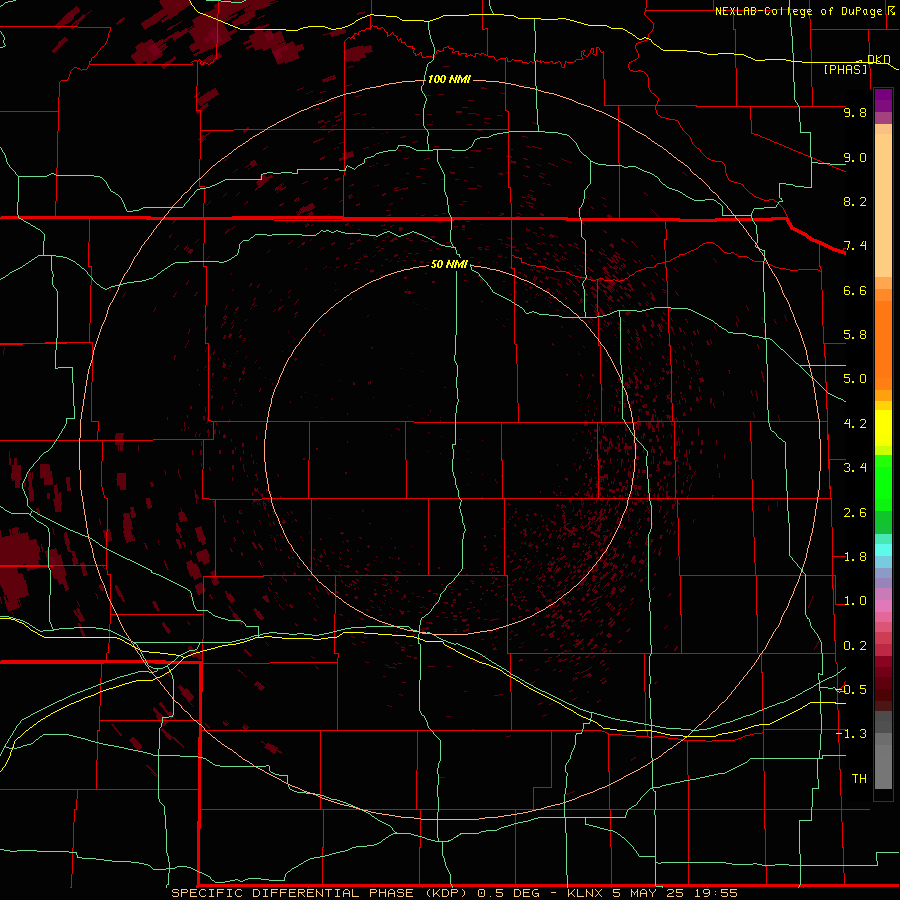Click the 5.0 value on the color scale
The width and height of the screenshot is (900, 900).
855,379
